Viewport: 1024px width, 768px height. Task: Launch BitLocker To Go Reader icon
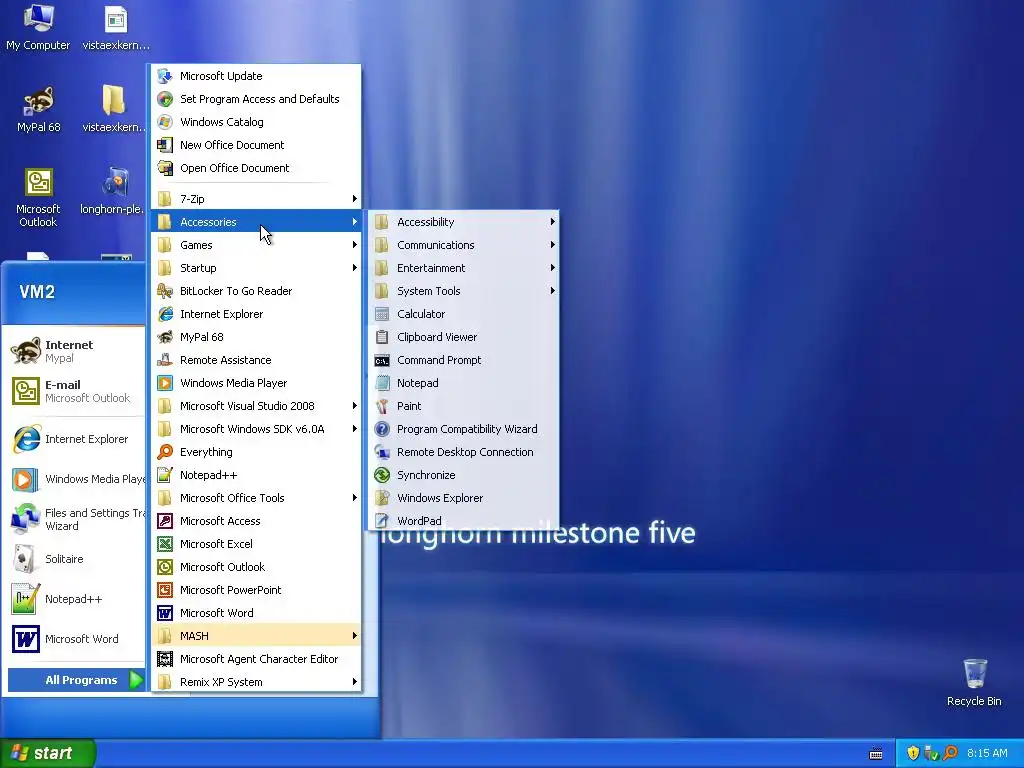click(165, 291)
